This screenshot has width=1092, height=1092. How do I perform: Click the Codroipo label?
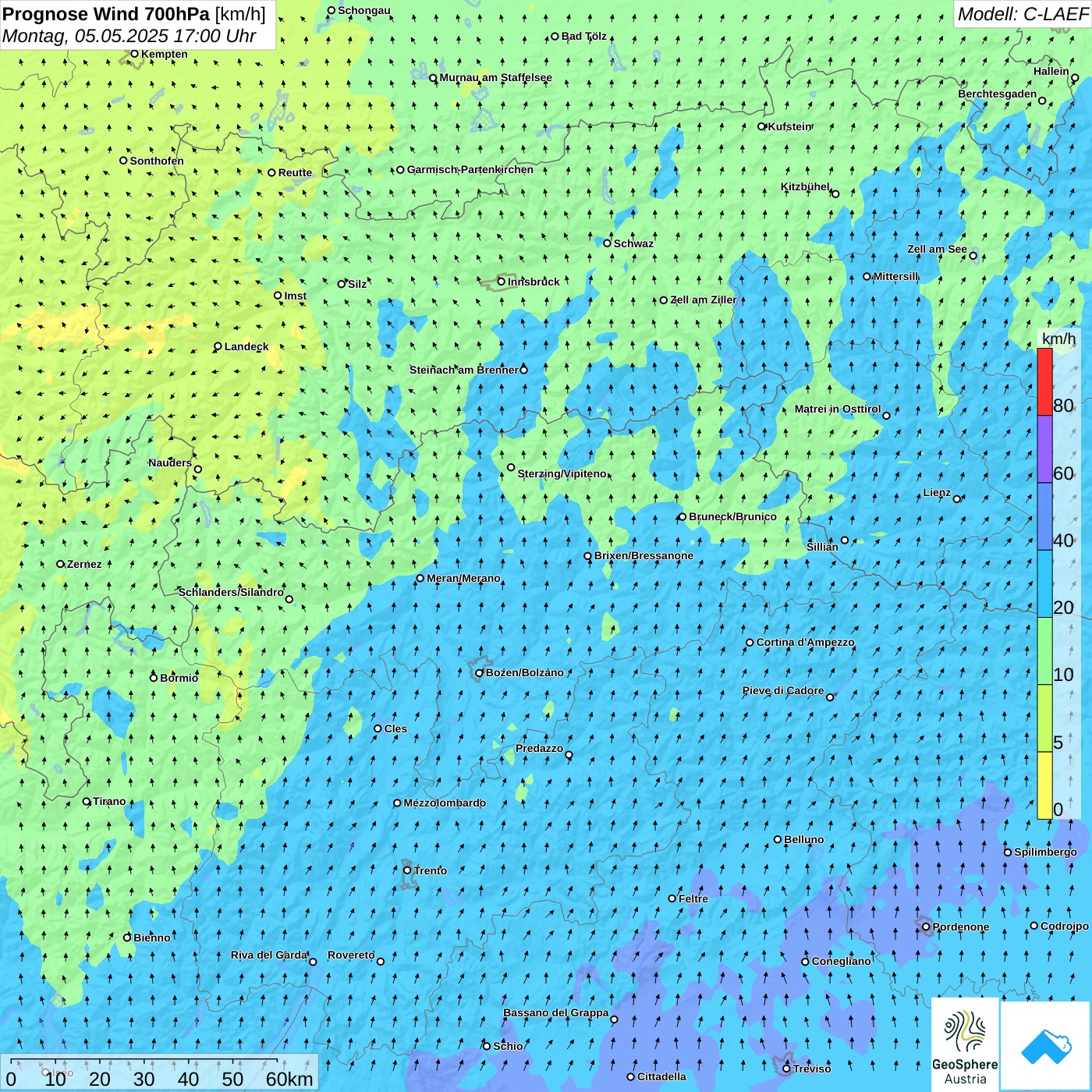pyautogui.click(x=1065, y=926)
